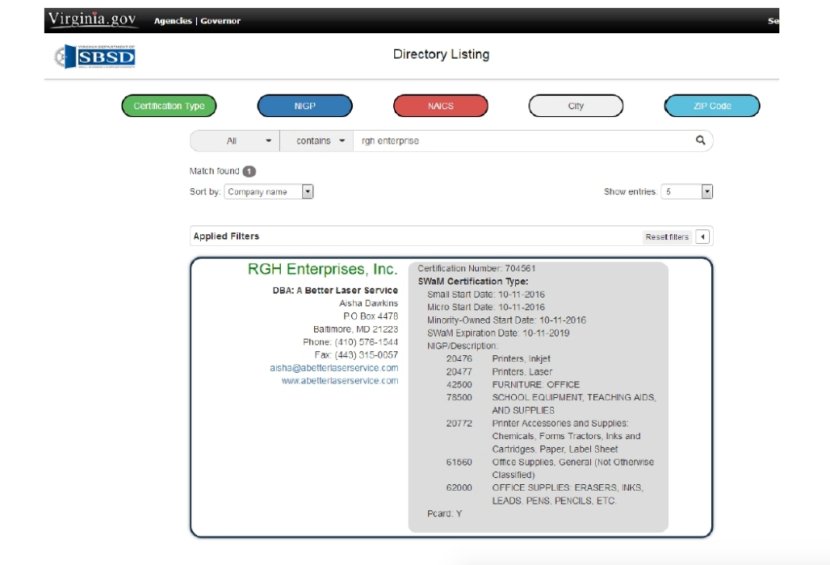Image resolution: width=830 pixels, height=565 pixels.
Task: Click the Pcard: Y text
Action: 445,513
